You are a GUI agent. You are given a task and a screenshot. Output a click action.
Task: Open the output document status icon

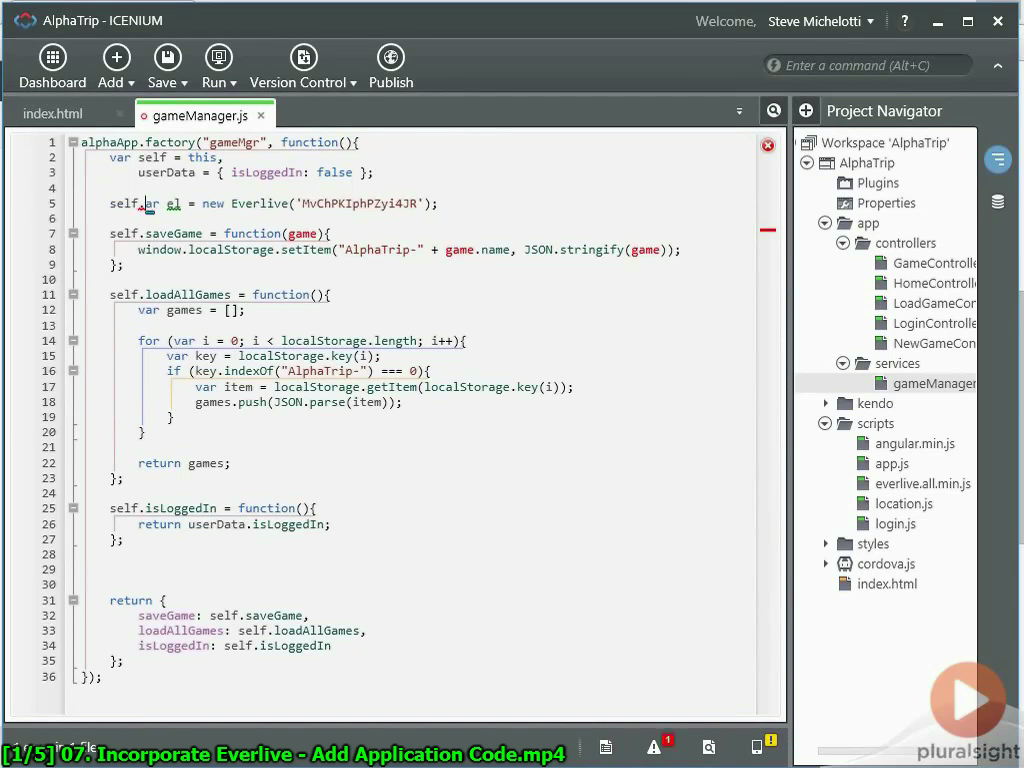[606, 746]
